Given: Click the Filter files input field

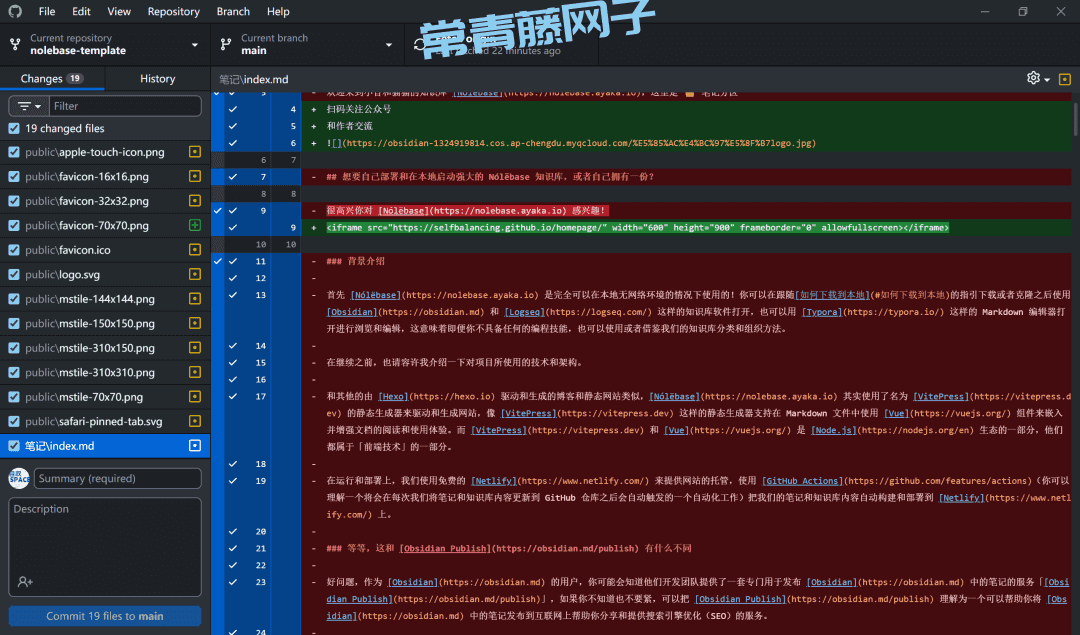Looking at the screenshot, I should tap(125, 106).
